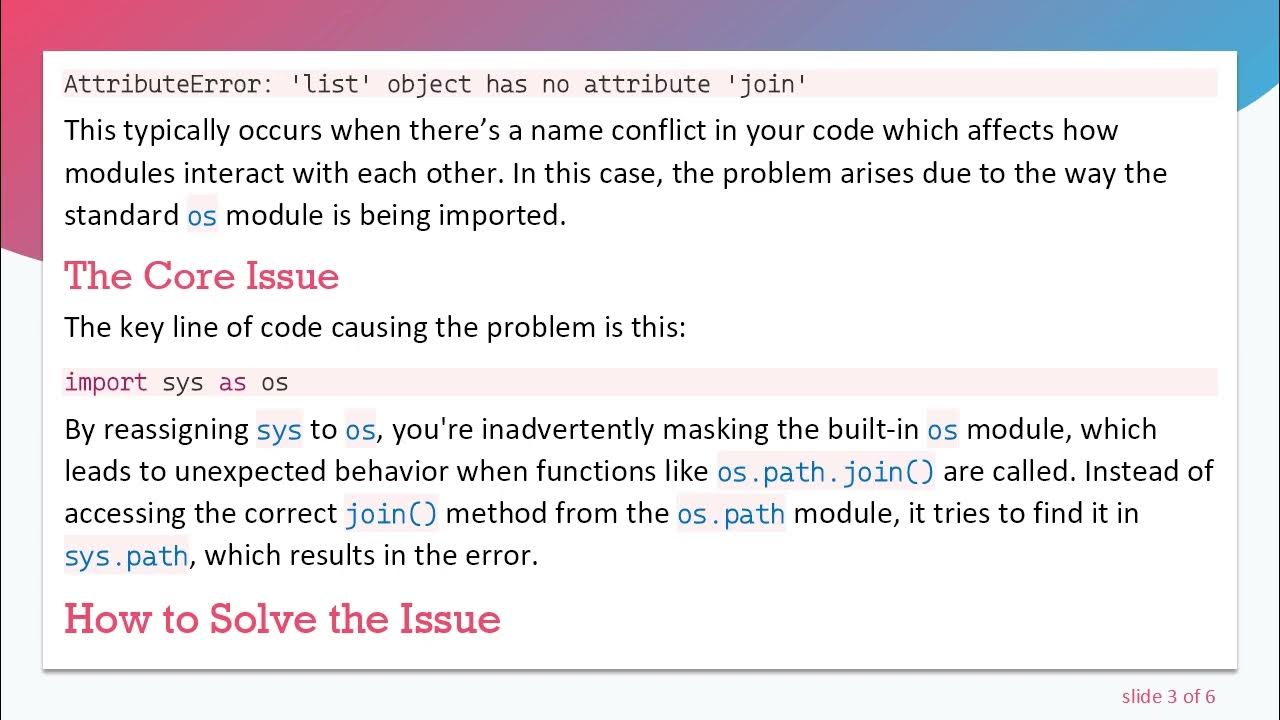Click the AttributeError code line at top

pyautogui.click(x=435, y=84)
